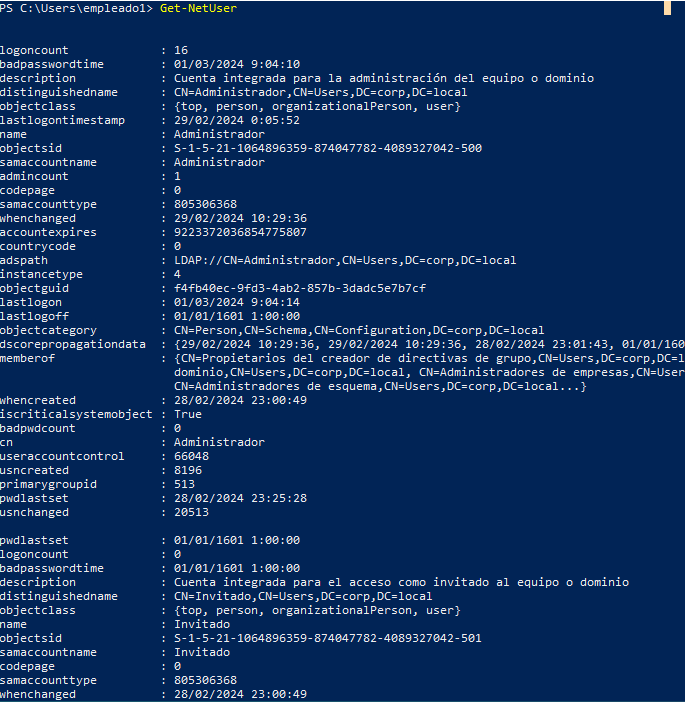
Task: Click the Get-NetUser command text
Action: tap(198, 8)
